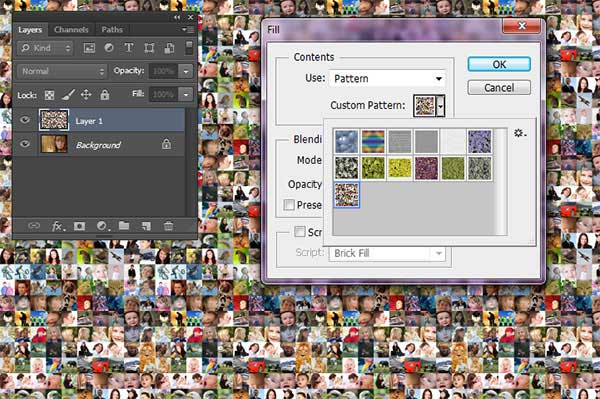Open the Script Brick Fill dropdown
This screenshot has height=399, width=600.
(x=387, y=253)
